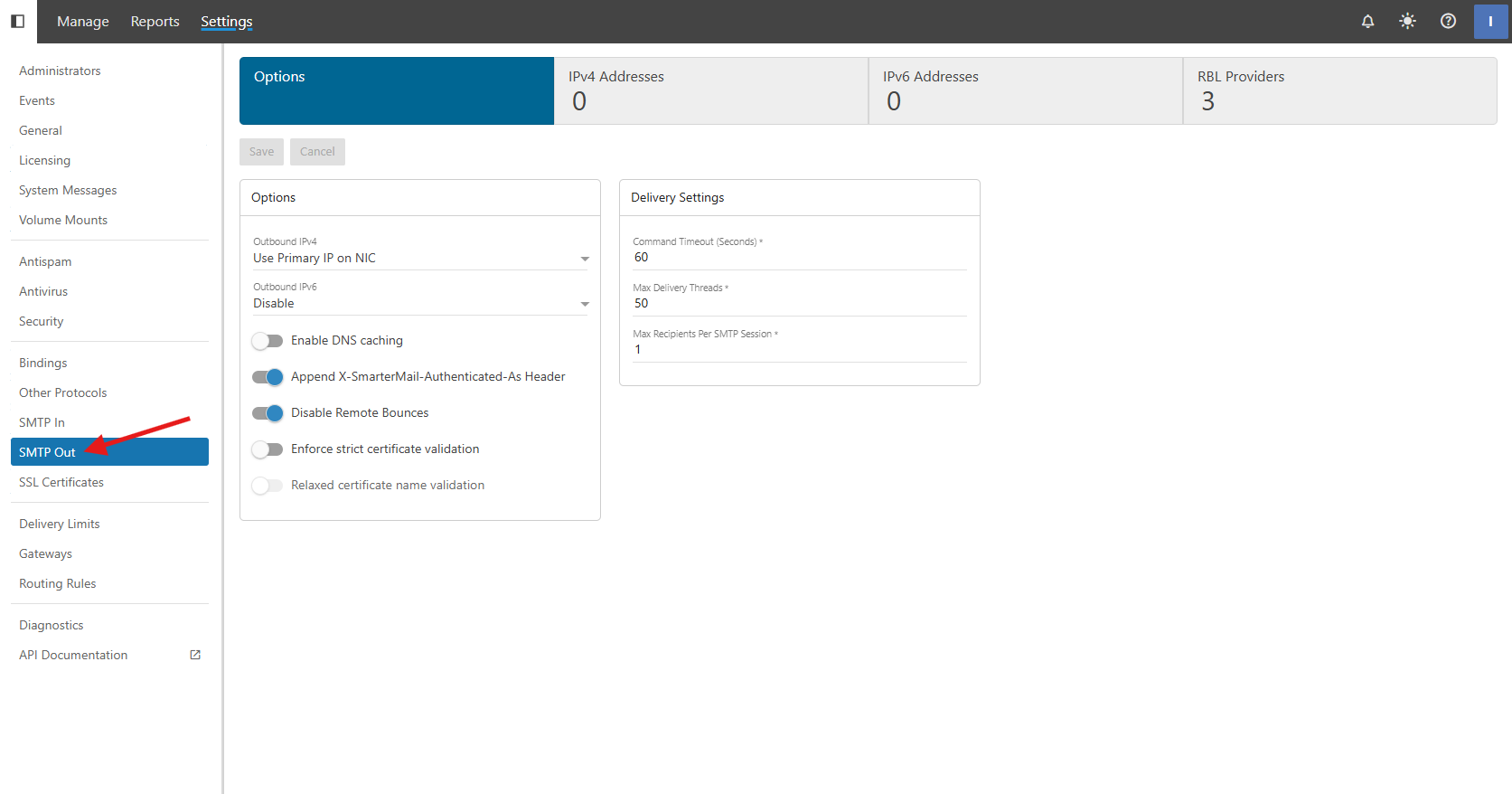Turn off Append X-SmarterMail-Authenticated-As Header
The image size is (1512, 794).
[268, 377]
